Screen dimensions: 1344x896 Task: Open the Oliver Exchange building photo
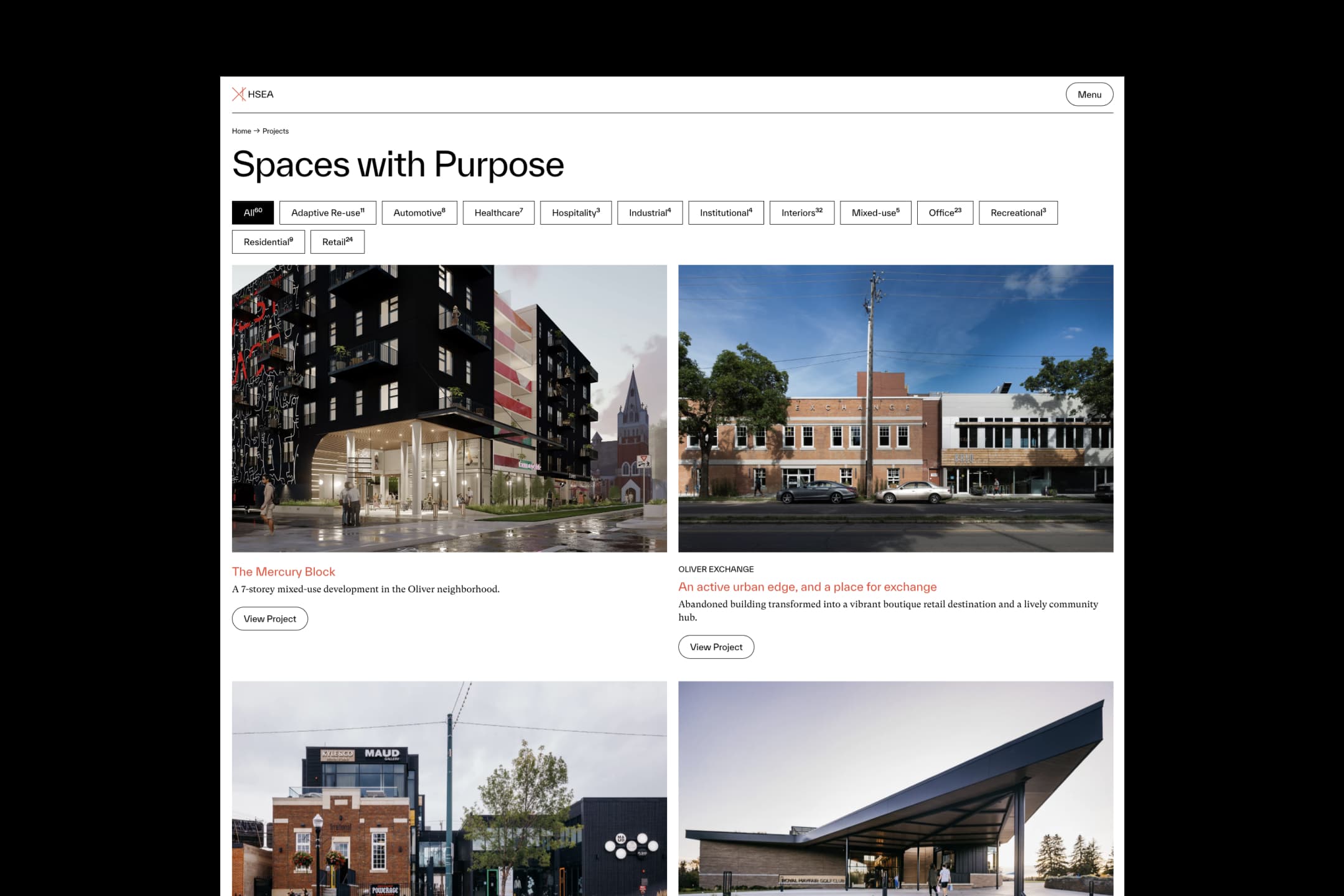(x=895, y=408)
